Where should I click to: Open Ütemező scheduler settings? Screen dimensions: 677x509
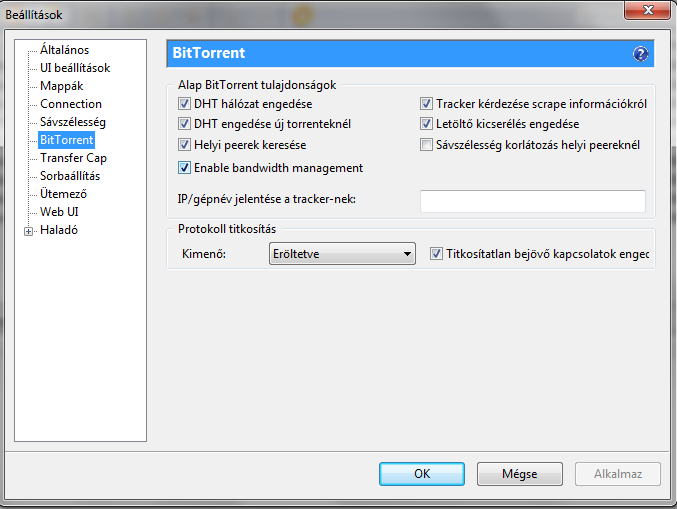pyautogui.click(x=63, y=194)
